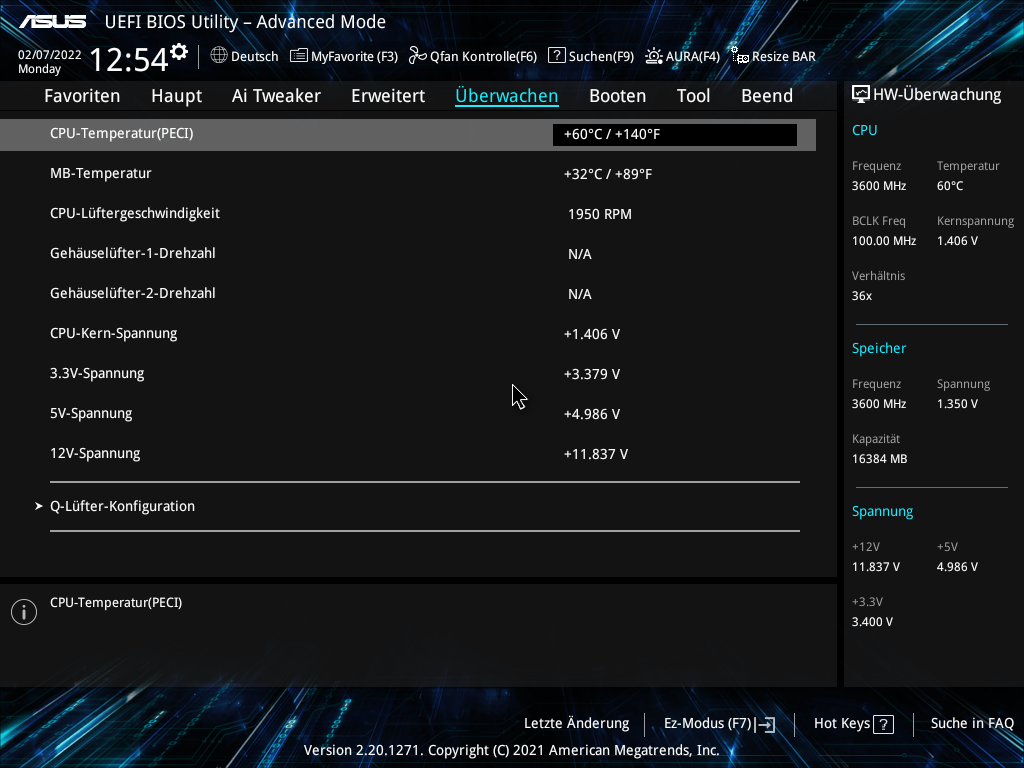Viewport: 1024px width, 768px height.
Task: Click the +3.379 V value
Action: (x=592, y=374)
